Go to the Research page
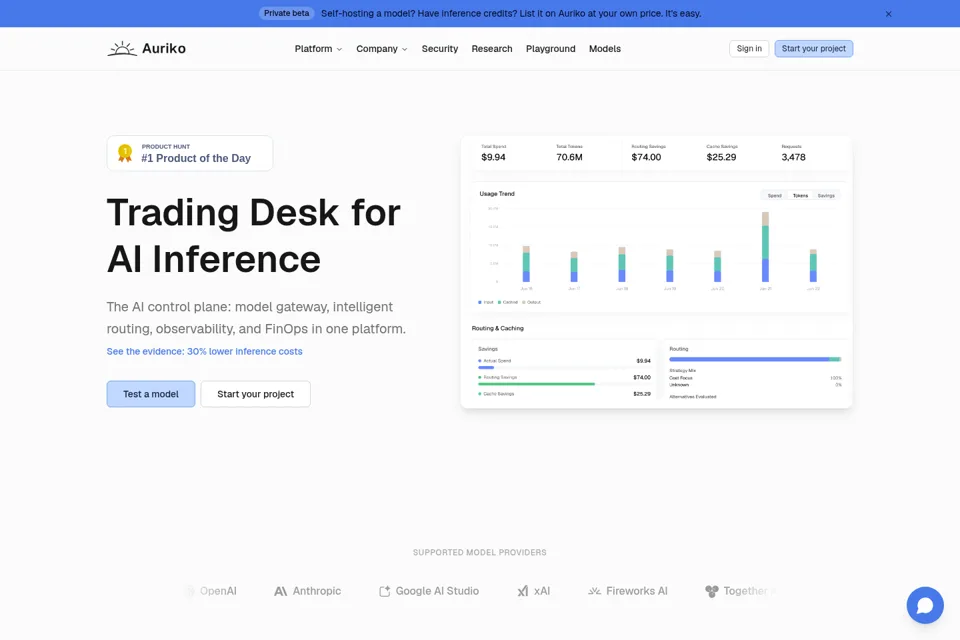 point(492,48)
